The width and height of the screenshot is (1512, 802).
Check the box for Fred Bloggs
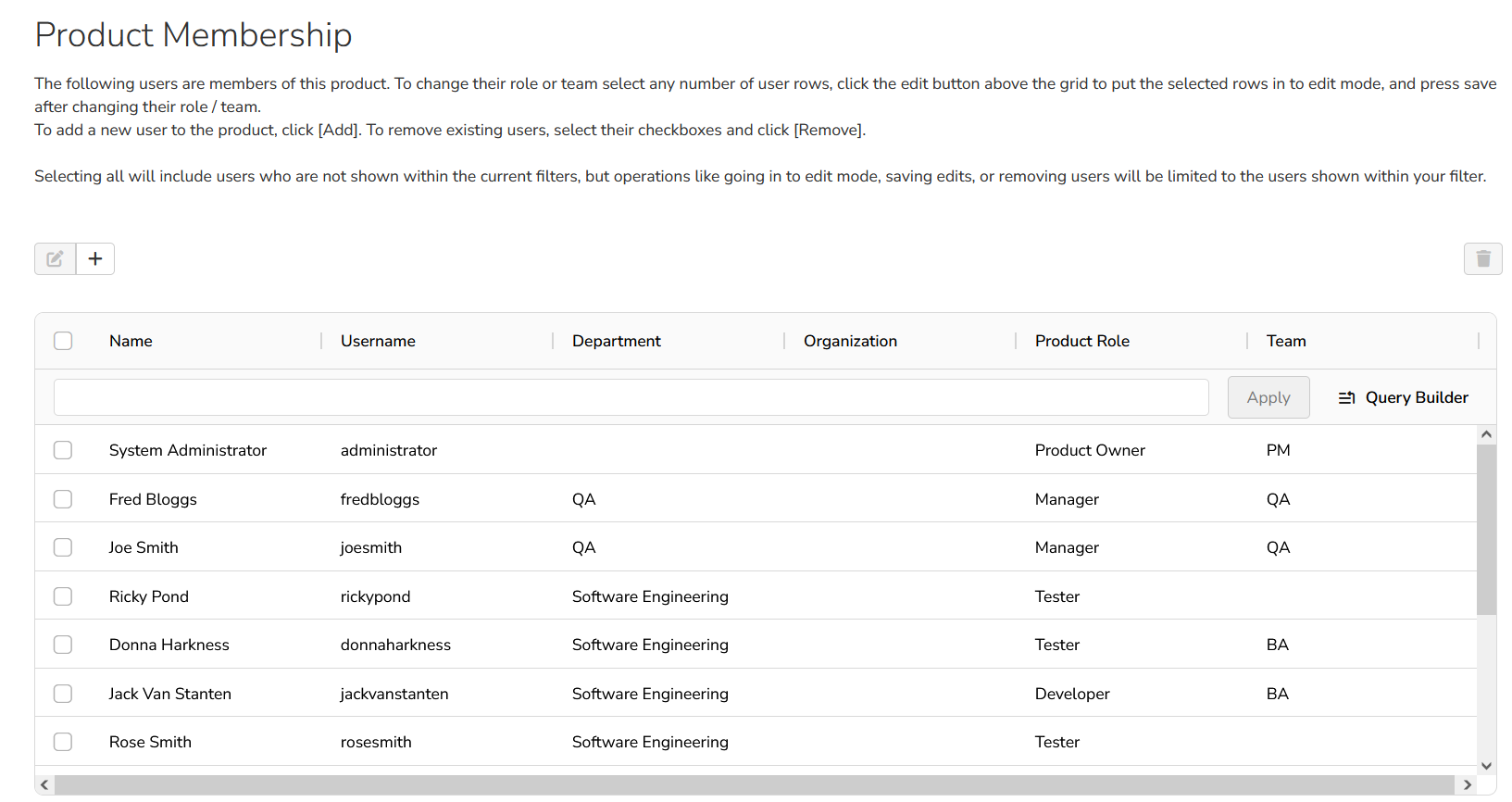point(63,499)
